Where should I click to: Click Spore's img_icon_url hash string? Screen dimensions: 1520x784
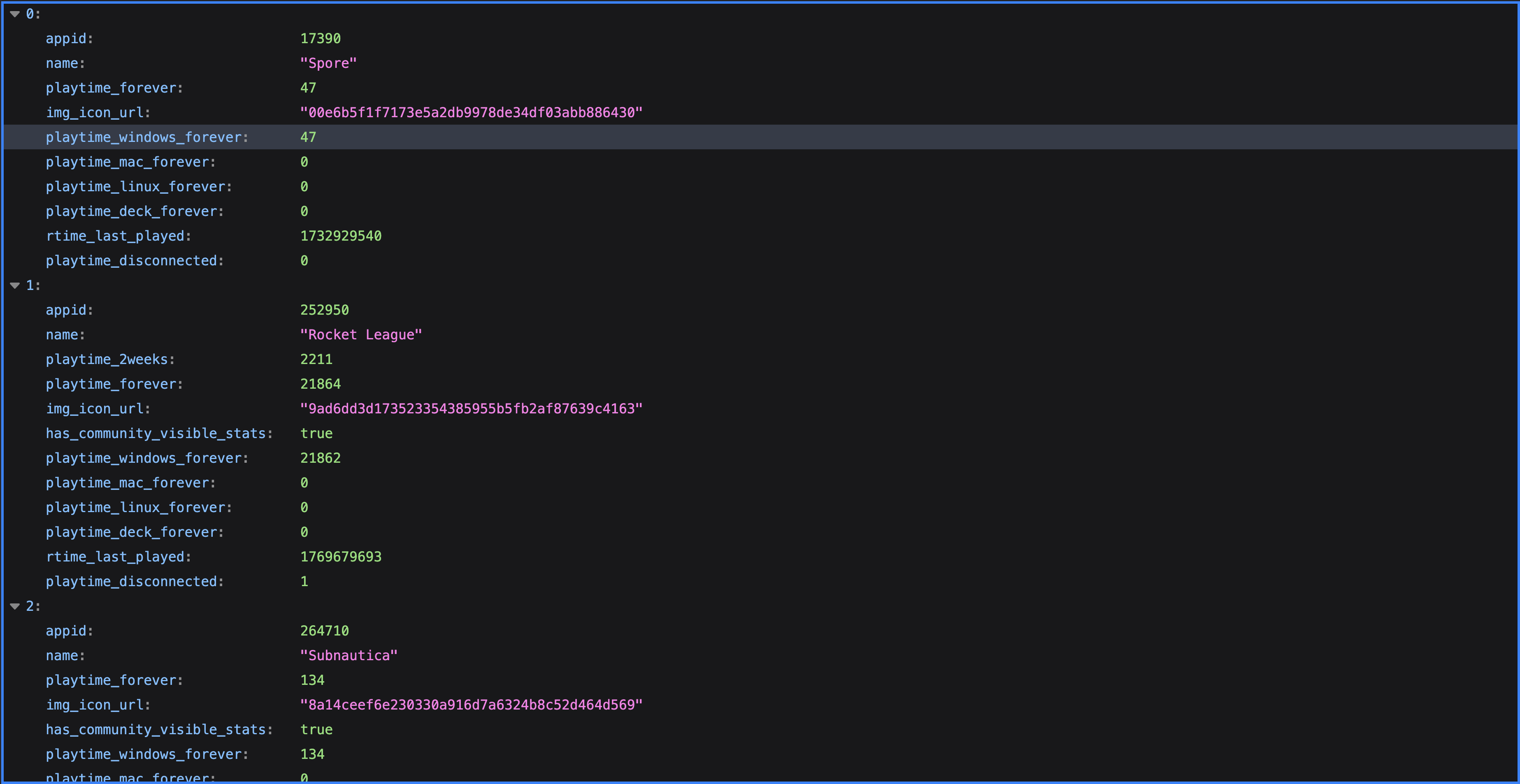click(471, 113)
